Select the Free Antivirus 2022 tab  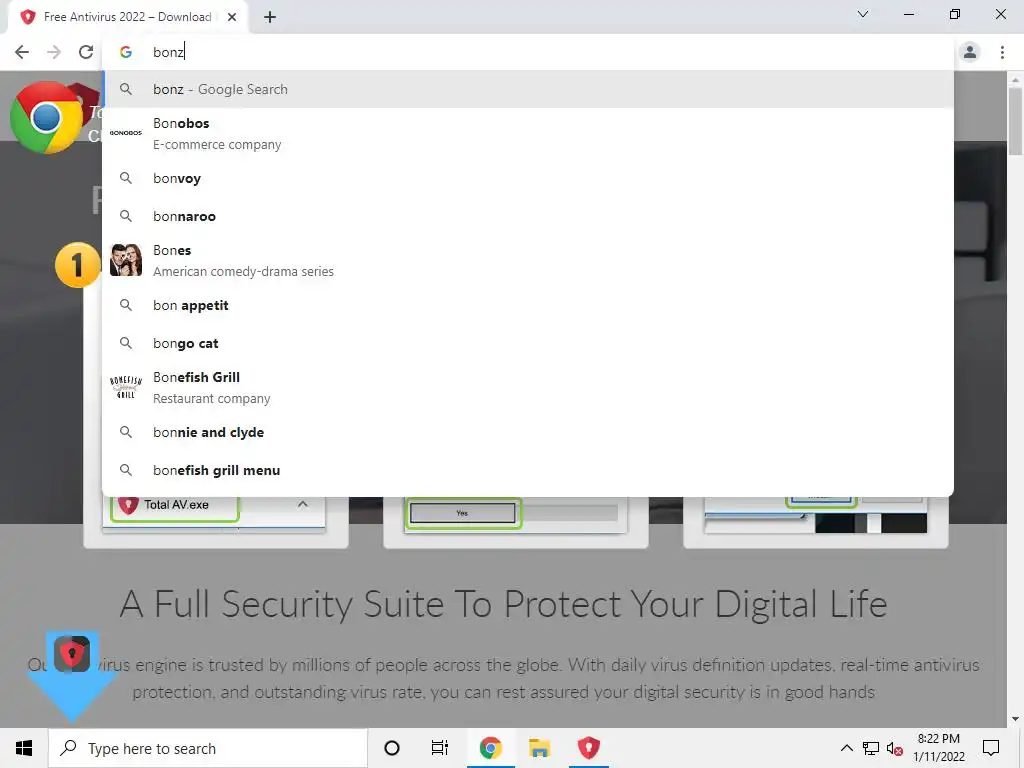[127, 17]
